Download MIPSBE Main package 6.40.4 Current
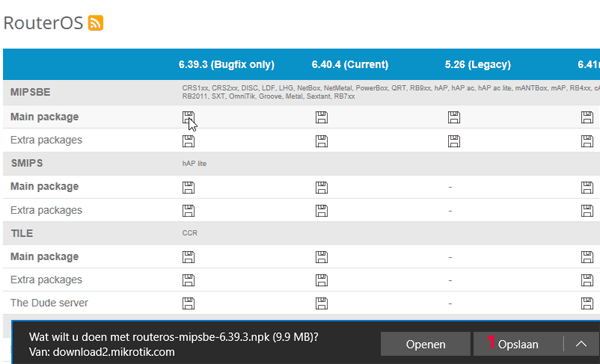This screenshot has width=600, height=364. (321, 118)
